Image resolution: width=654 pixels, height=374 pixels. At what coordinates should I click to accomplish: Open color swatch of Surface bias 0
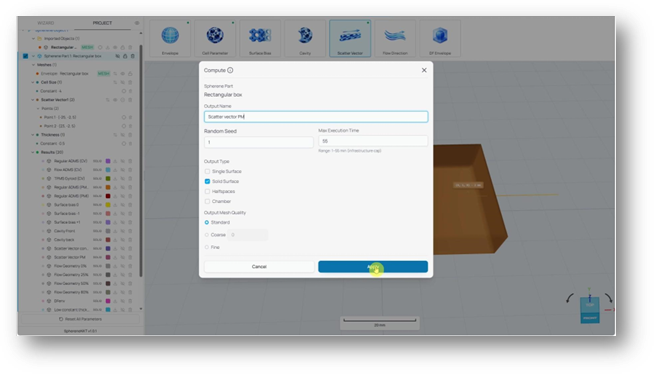point(108,205)
